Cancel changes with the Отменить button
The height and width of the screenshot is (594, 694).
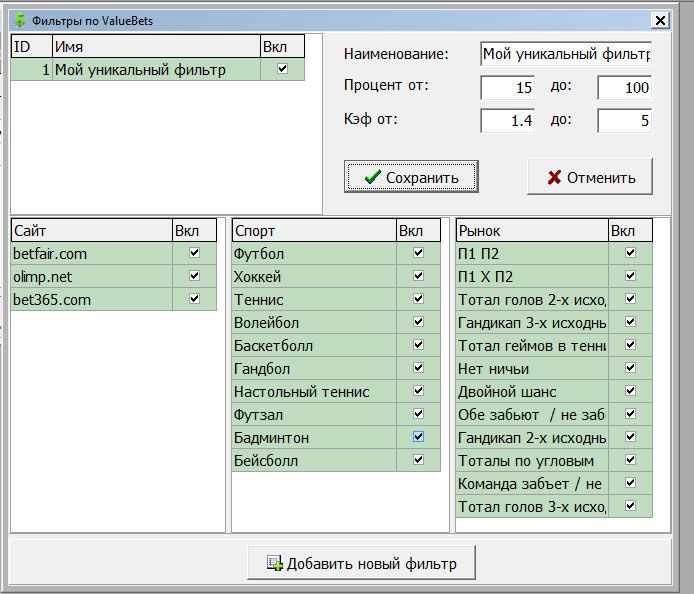point(590,177)
